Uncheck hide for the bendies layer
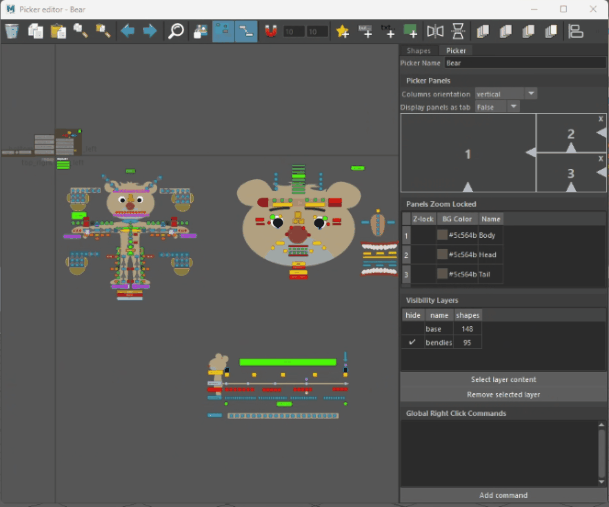 (413, 342)
